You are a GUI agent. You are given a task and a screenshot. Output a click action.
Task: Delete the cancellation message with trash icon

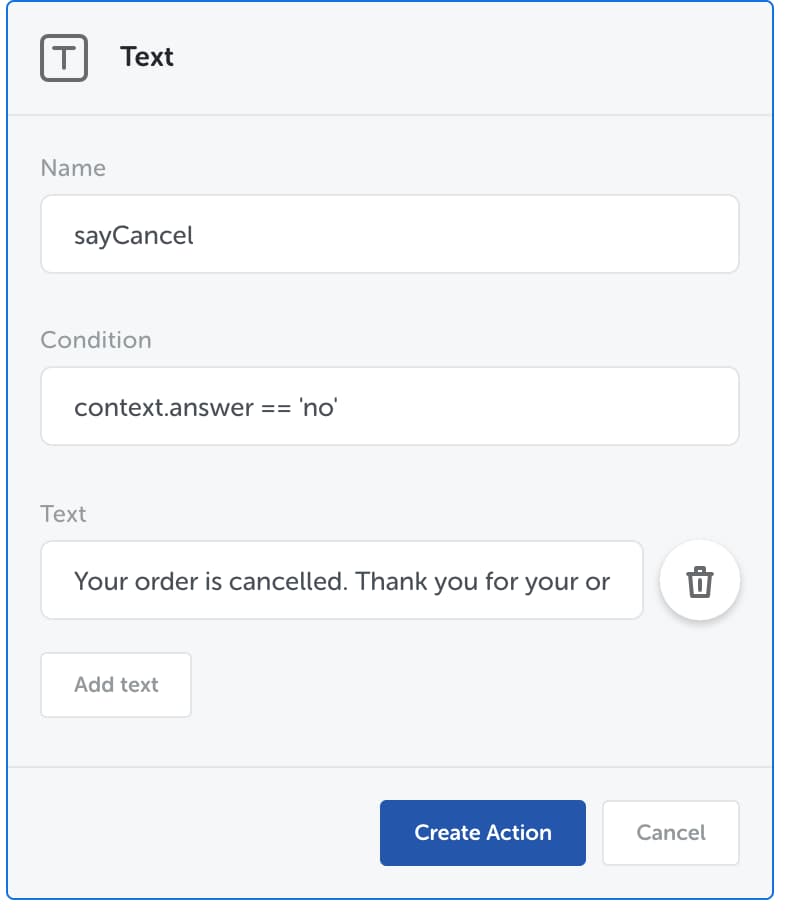(x=699, y=581)
